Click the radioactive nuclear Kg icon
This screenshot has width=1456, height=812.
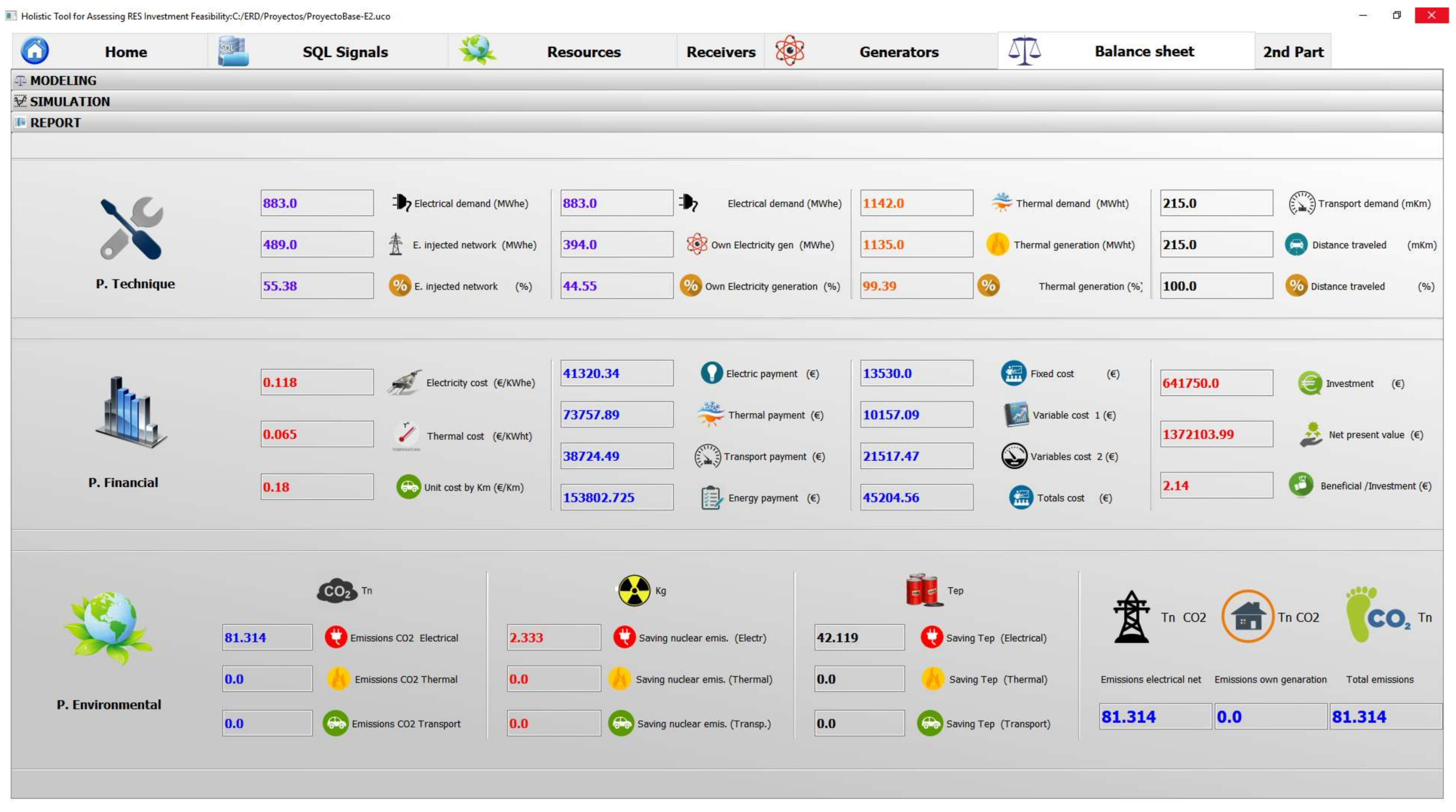click(x=634, y=590)
